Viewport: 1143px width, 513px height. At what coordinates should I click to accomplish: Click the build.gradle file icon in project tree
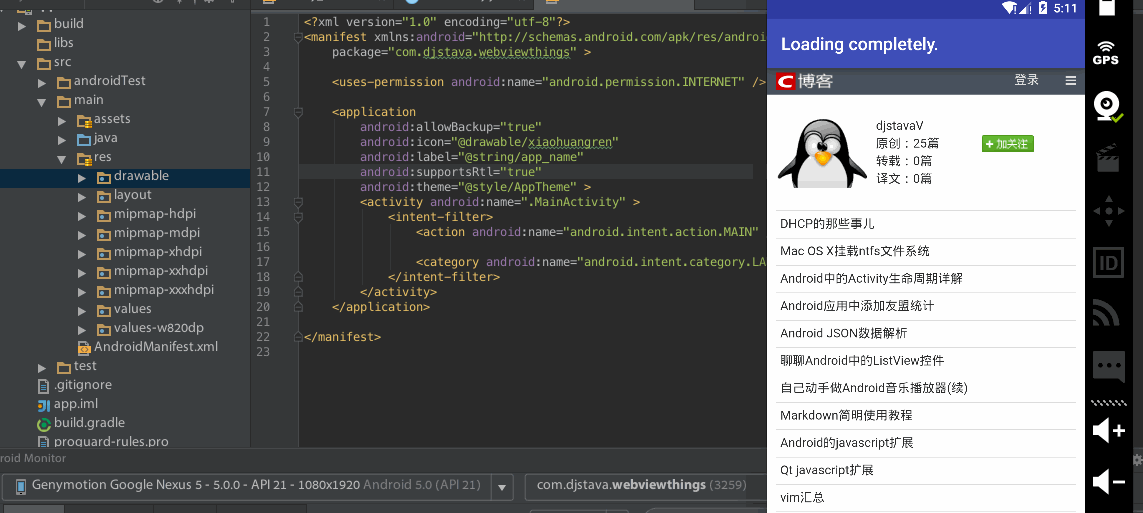tap(44, 423)
